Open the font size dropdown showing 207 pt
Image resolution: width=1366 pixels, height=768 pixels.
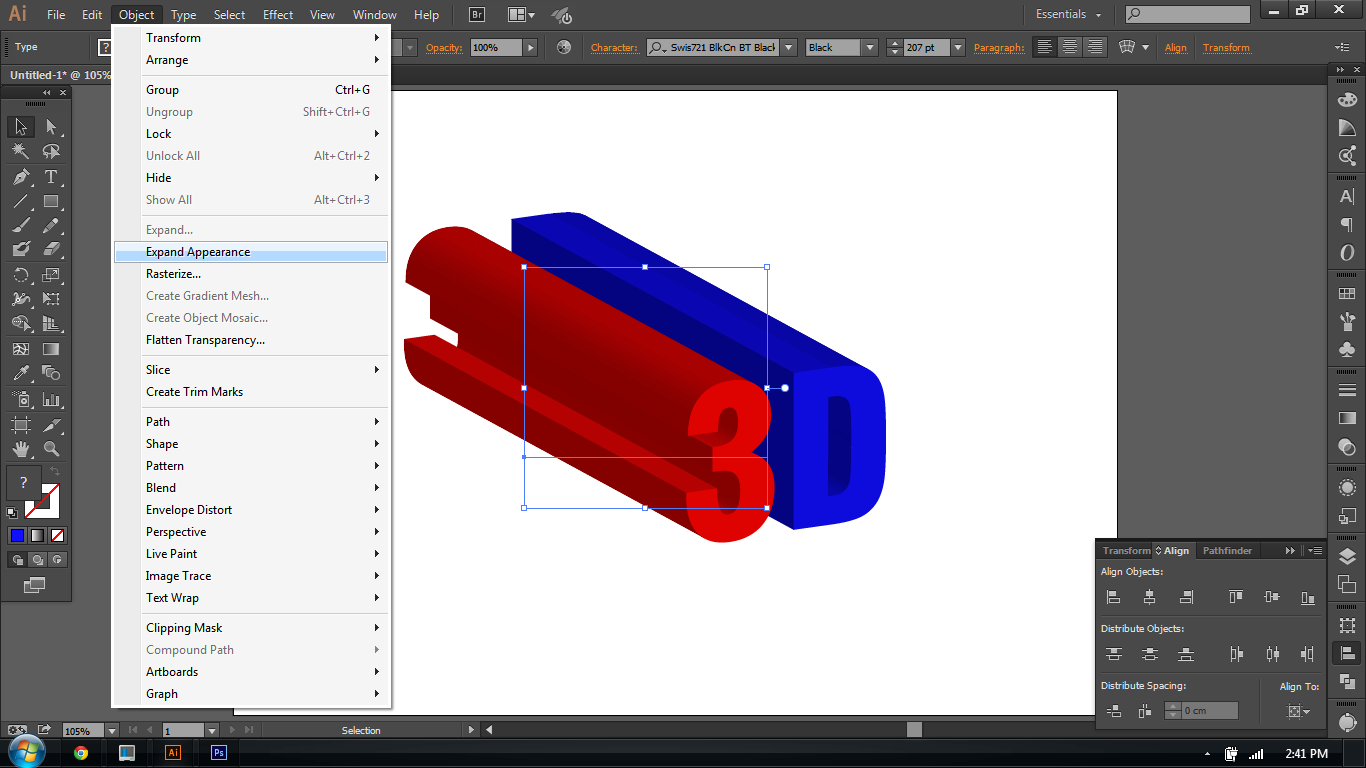[x=958, y=46]
